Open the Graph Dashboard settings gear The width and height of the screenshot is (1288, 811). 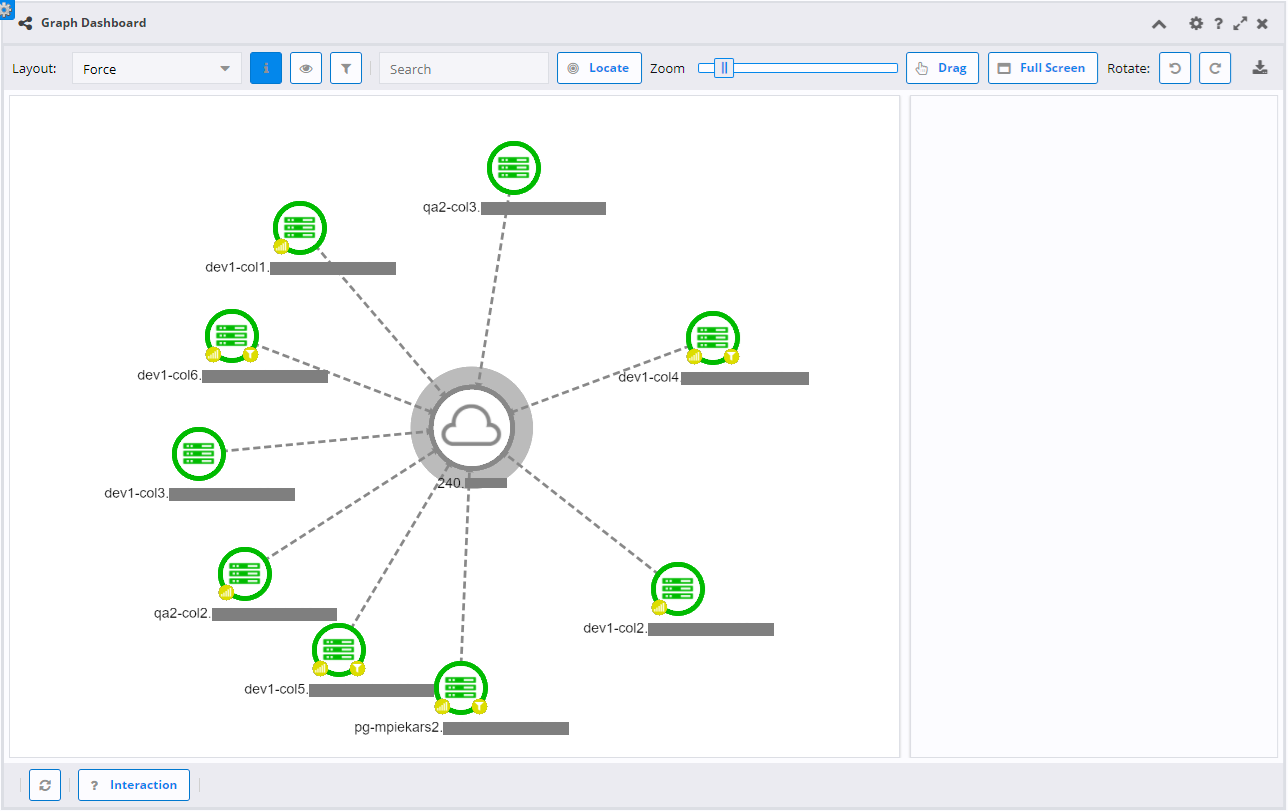pyautogui.click(x=1196, y=22)
